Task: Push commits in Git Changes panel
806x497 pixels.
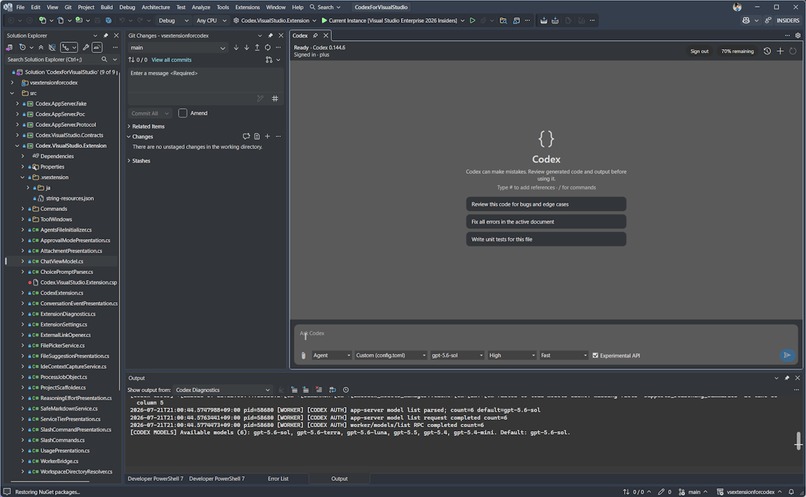Action: 257,47
